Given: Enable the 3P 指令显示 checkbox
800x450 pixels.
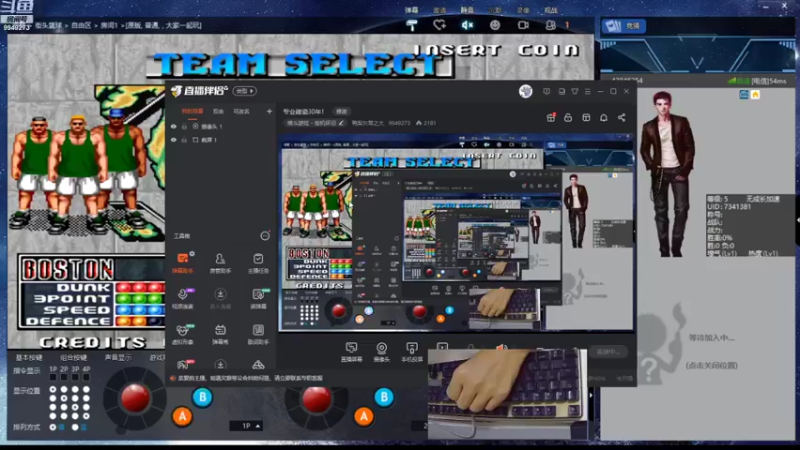Looking at the screenshot, I should (75, 378).
